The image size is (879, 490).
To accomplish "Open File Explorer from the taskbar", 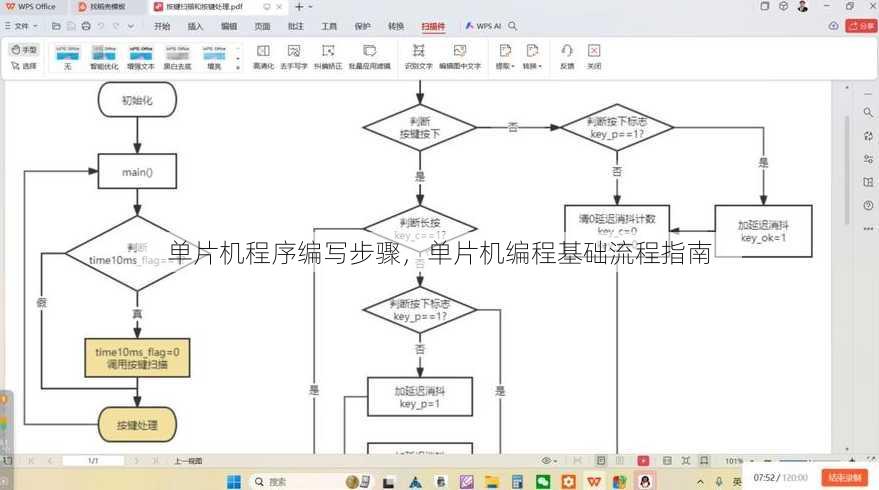I will 492,481.
